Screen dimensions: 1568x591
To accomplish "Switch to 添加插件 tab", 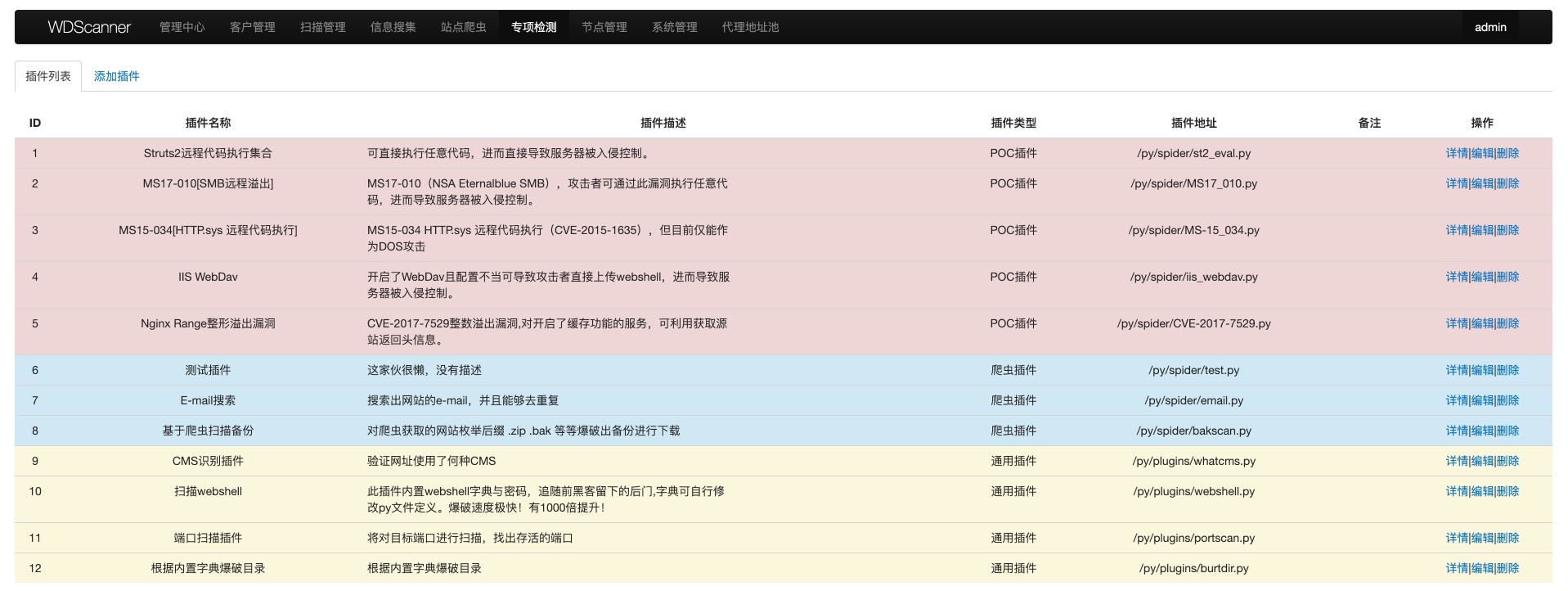I will (x=116, y=76).
